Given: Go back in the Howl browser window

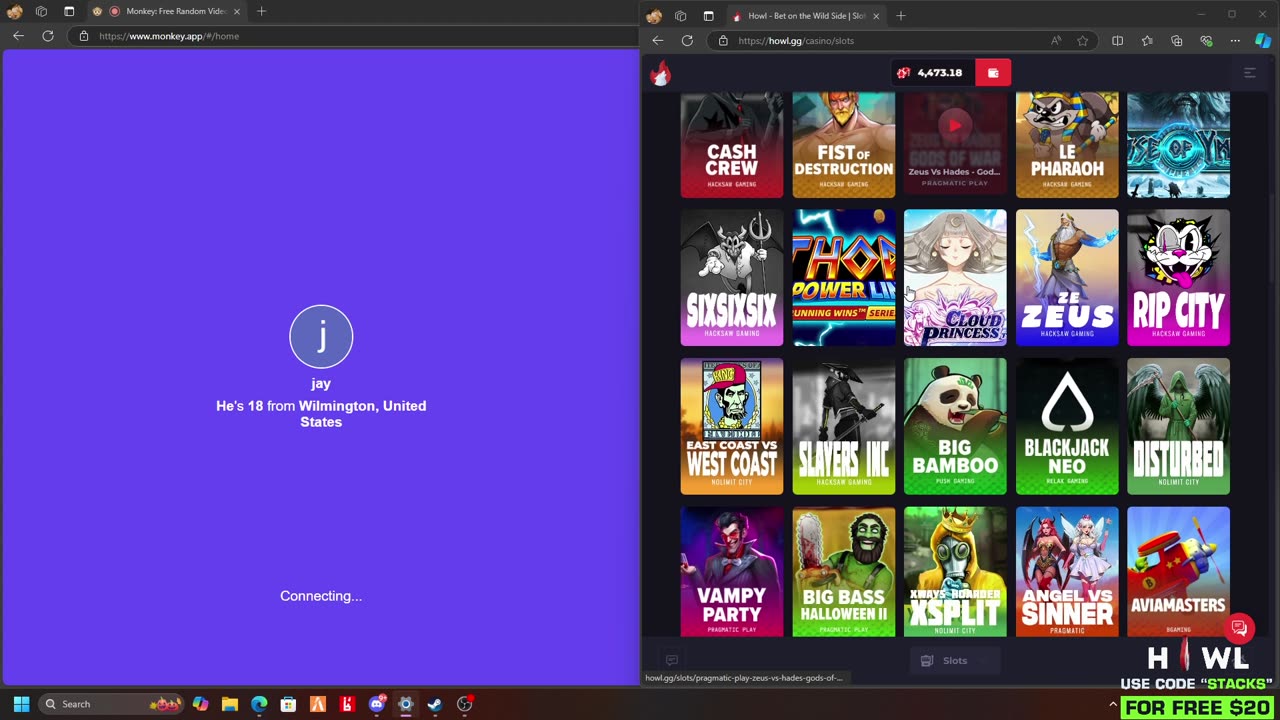Looking at the screenshot, I should tap(657, 41).
